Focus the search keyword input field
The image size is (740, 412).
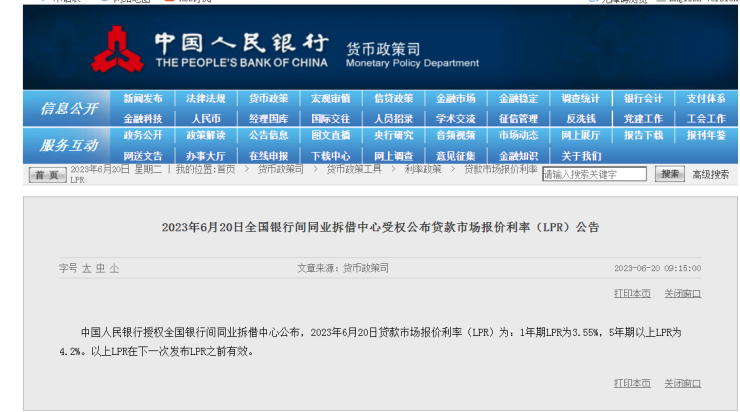594,174
